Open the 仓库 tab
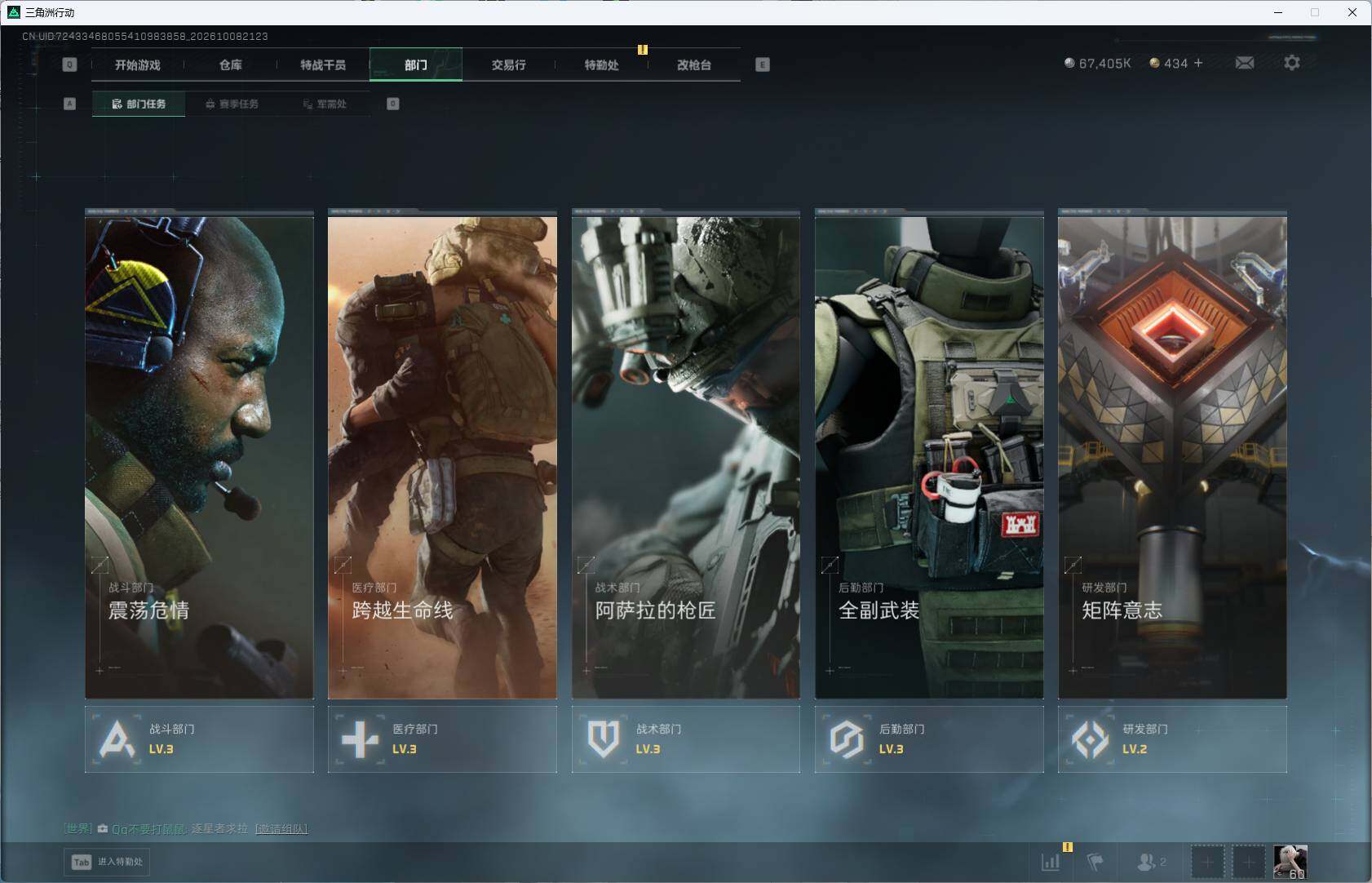1372x883 pixels. click(231, 64)
